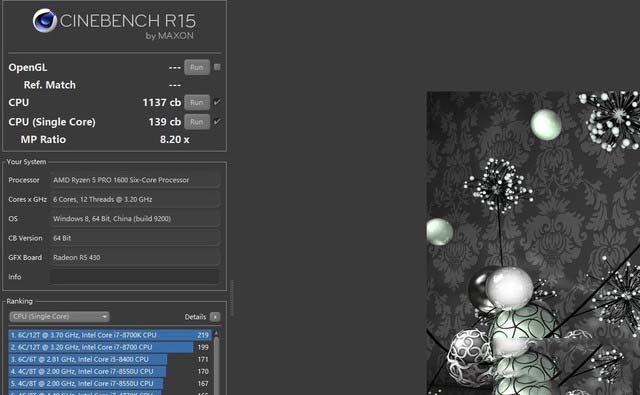Open the ranking type dropdown
Image resolution: width=640 pixels, height=395 pixels.
(x=59, y=317)
